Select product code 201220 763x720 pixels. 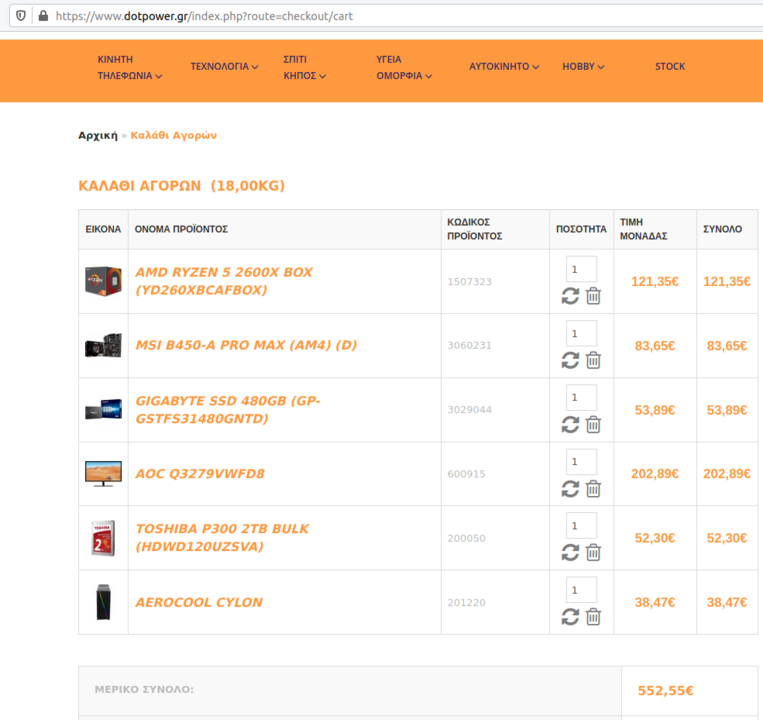pyautogui.click(x=466, y=602)
